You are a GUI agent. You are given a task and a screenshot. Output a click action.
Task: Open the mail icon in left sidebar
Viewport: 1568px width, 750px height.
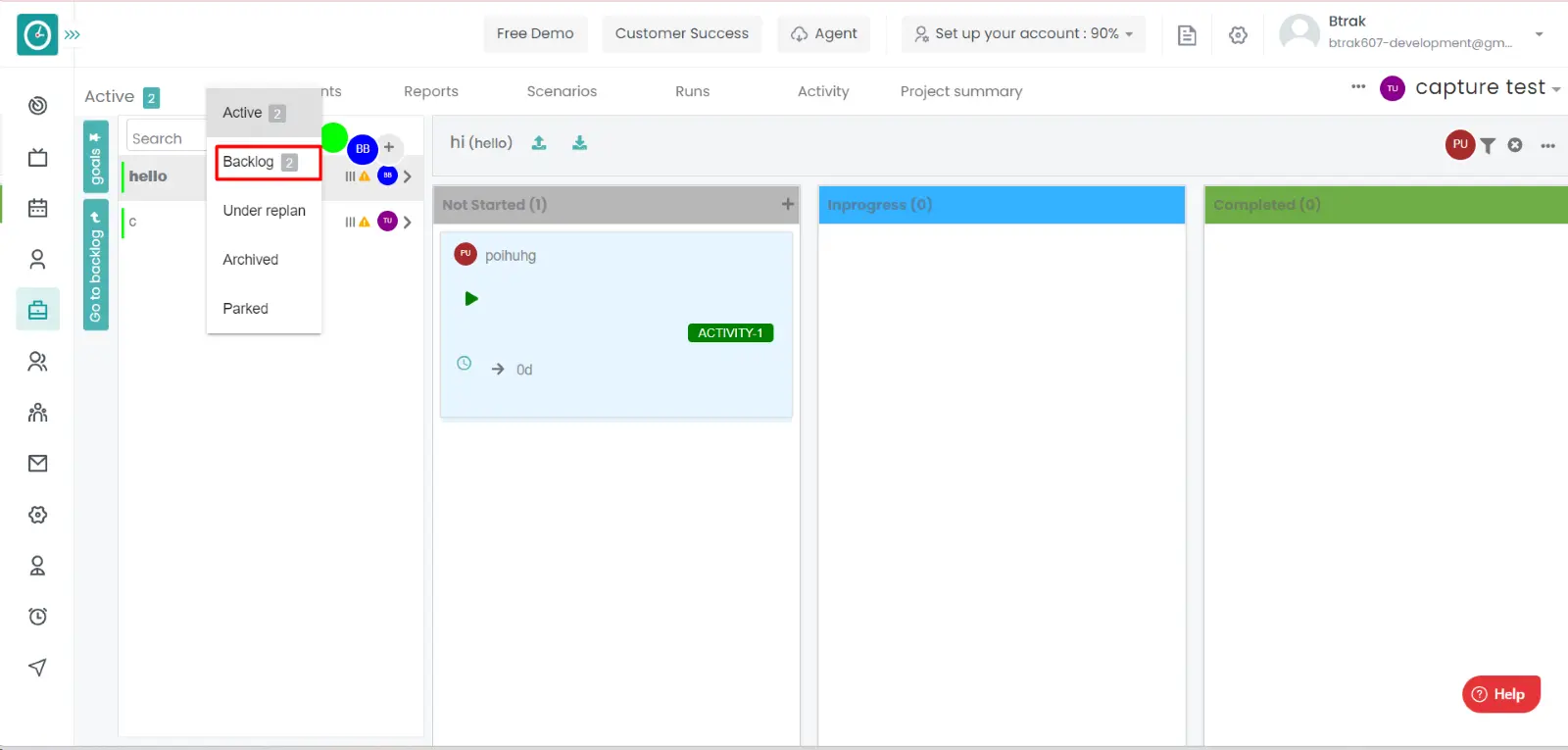38,464
